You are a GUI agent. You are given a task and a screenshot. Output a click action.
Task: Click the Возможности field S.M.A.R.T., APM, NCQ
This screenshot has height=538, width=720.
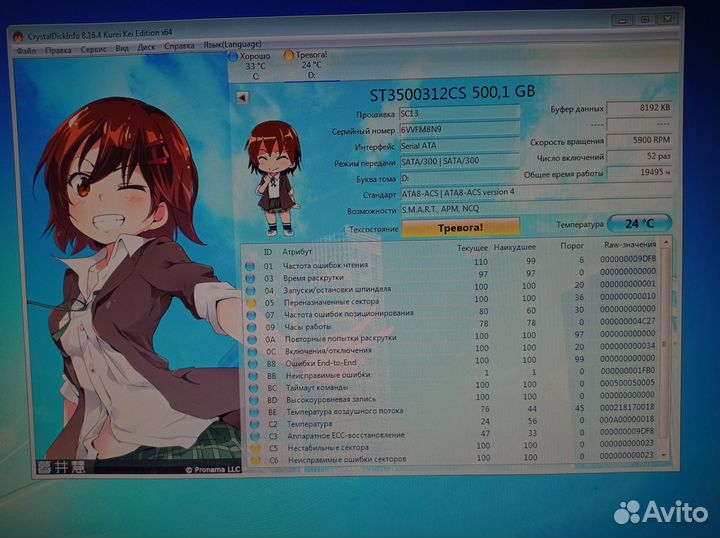(536, 209)
